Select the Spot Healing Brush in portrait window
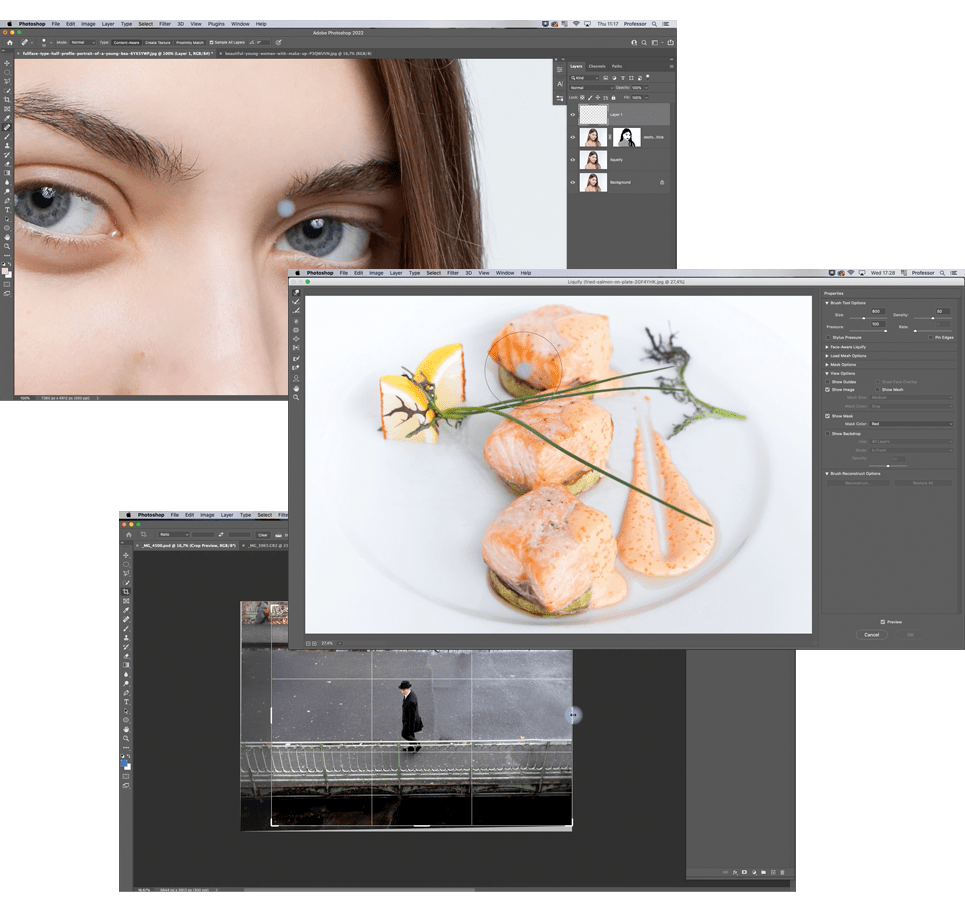This screenshot has width=965, height=911. coord(7,127)
